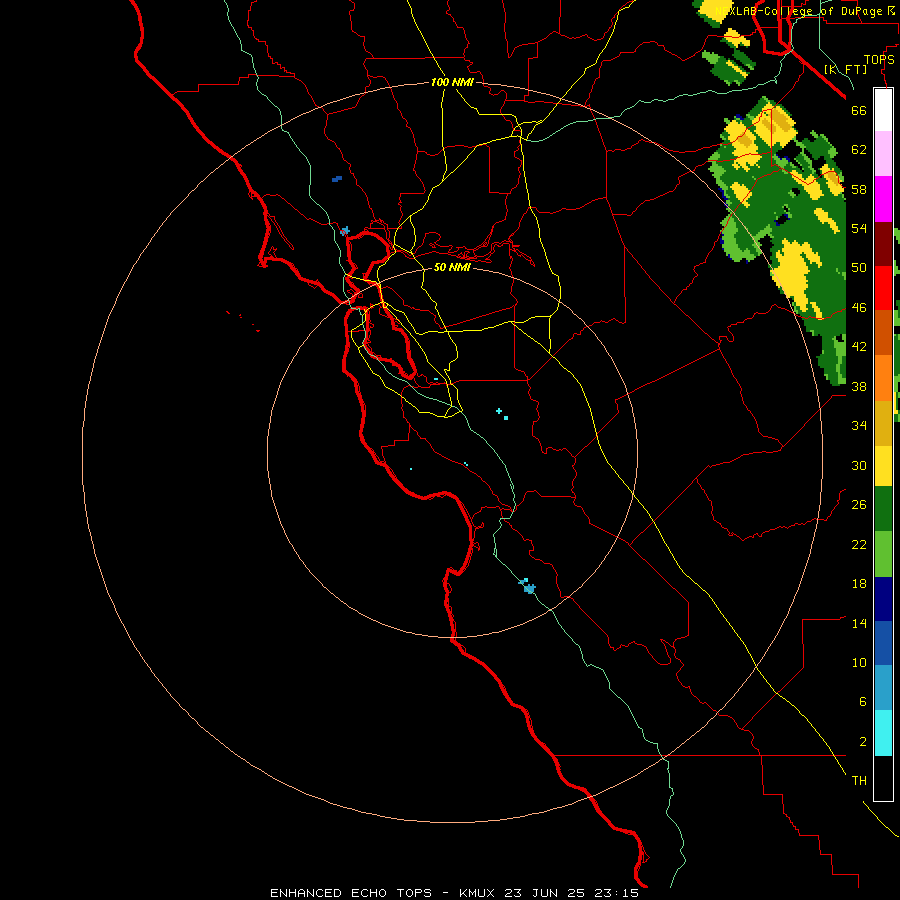Click the dark green legend swatch
The image size is (900, 900).
click(x=883, y=509)
